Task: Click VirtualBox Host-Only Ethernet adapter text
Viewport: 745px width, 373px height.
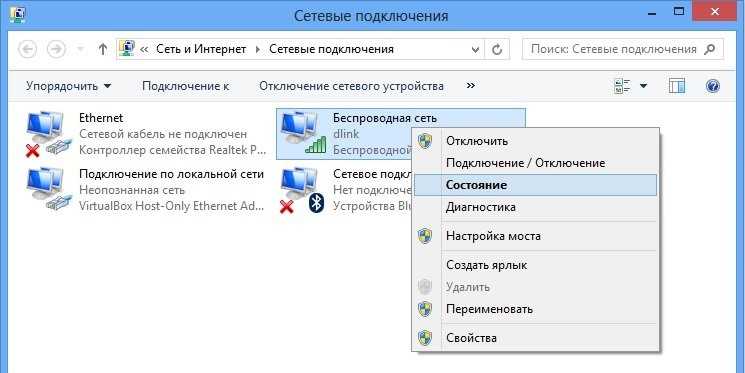Action: tap(172, 206)
